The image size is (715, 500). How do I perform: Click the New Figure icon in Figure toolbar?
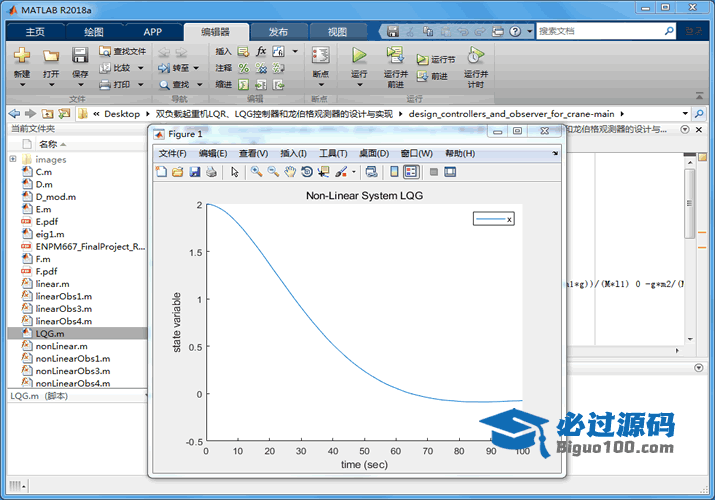coord(161,172)
